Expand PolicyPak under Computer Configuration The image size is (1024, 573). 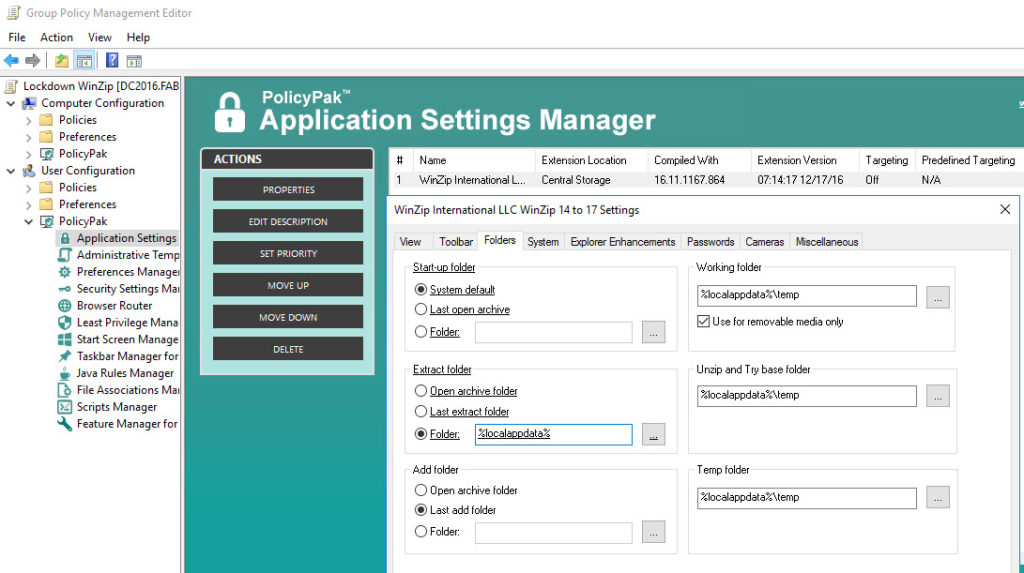pyautogui.click(x=28, y=154)
